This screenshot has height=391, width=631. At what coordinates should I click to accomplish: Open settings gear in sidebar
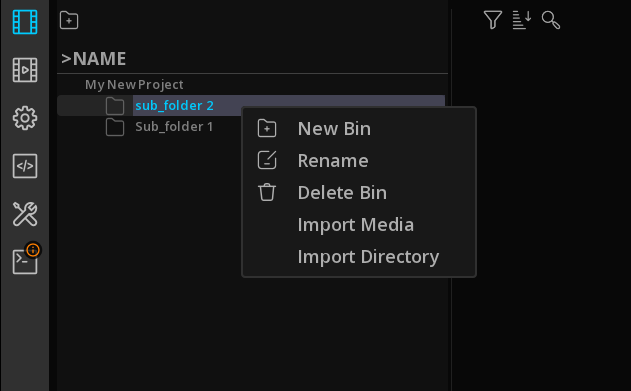pyautogui.click(x=25, y=118)
